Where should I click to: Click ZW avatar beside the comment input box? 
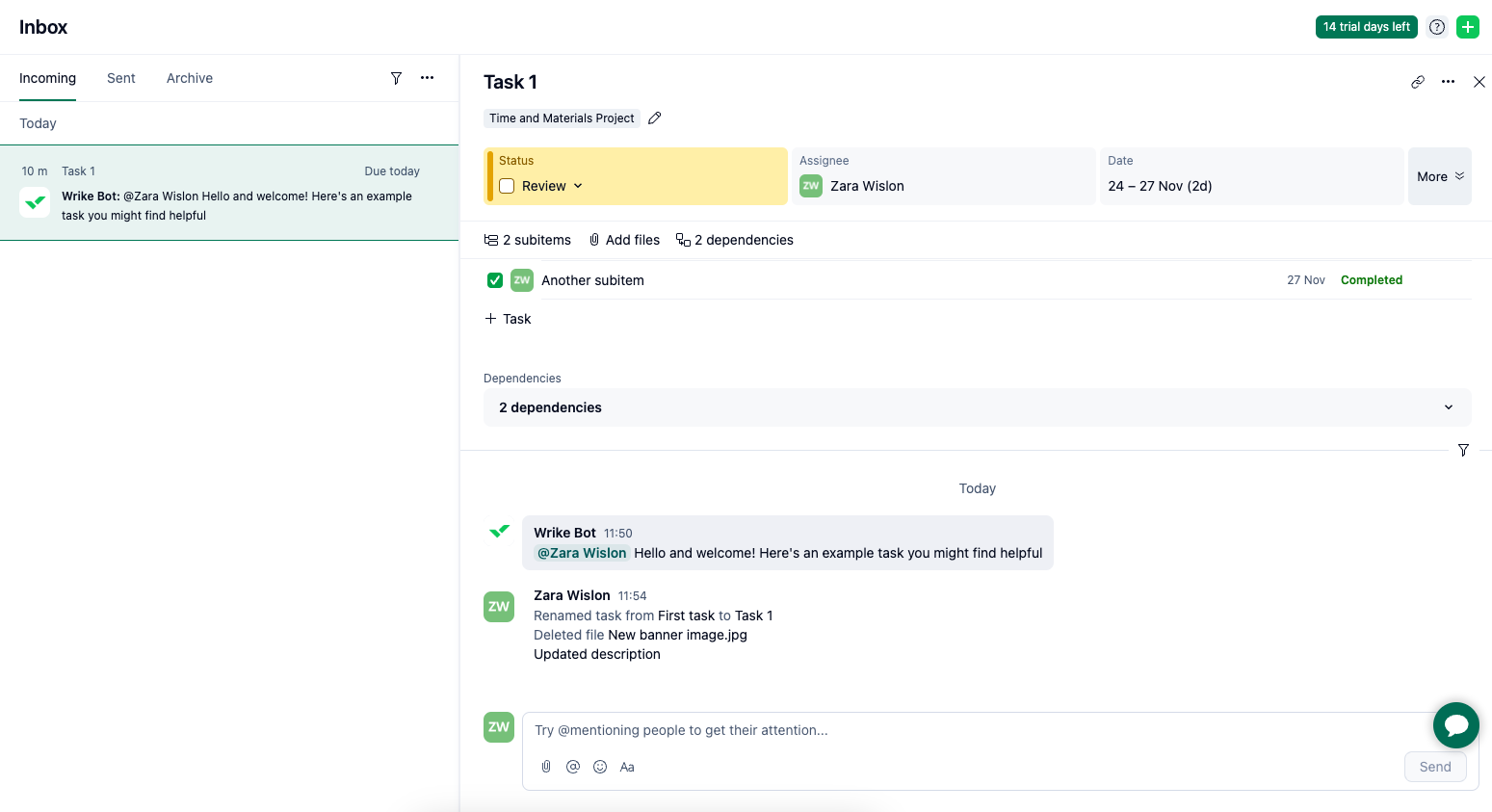point(499,727)
